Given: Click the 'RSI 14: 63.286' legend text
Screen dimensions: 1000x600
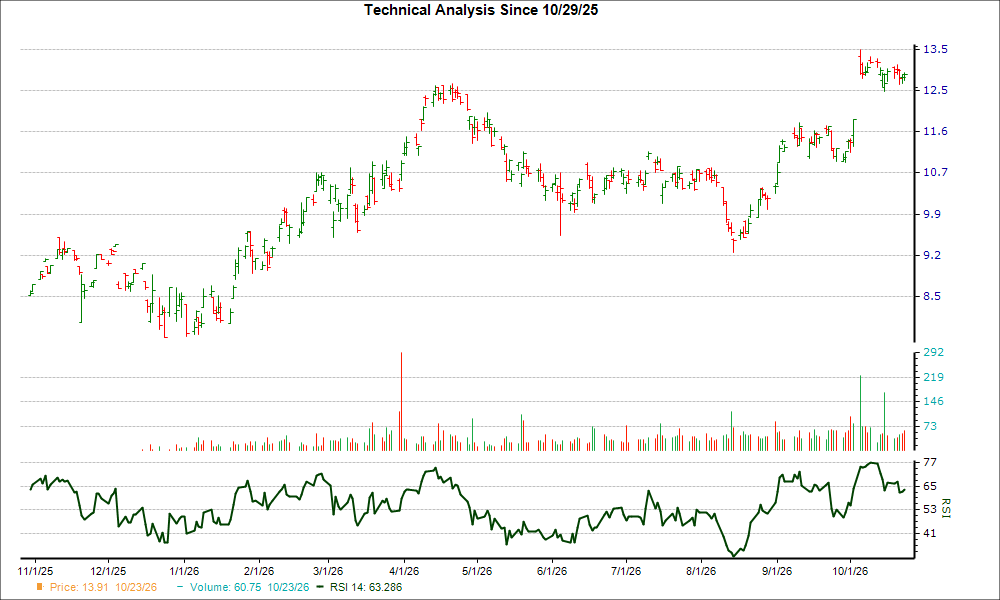Looking at the screenshot, I should tap(366, 587).
